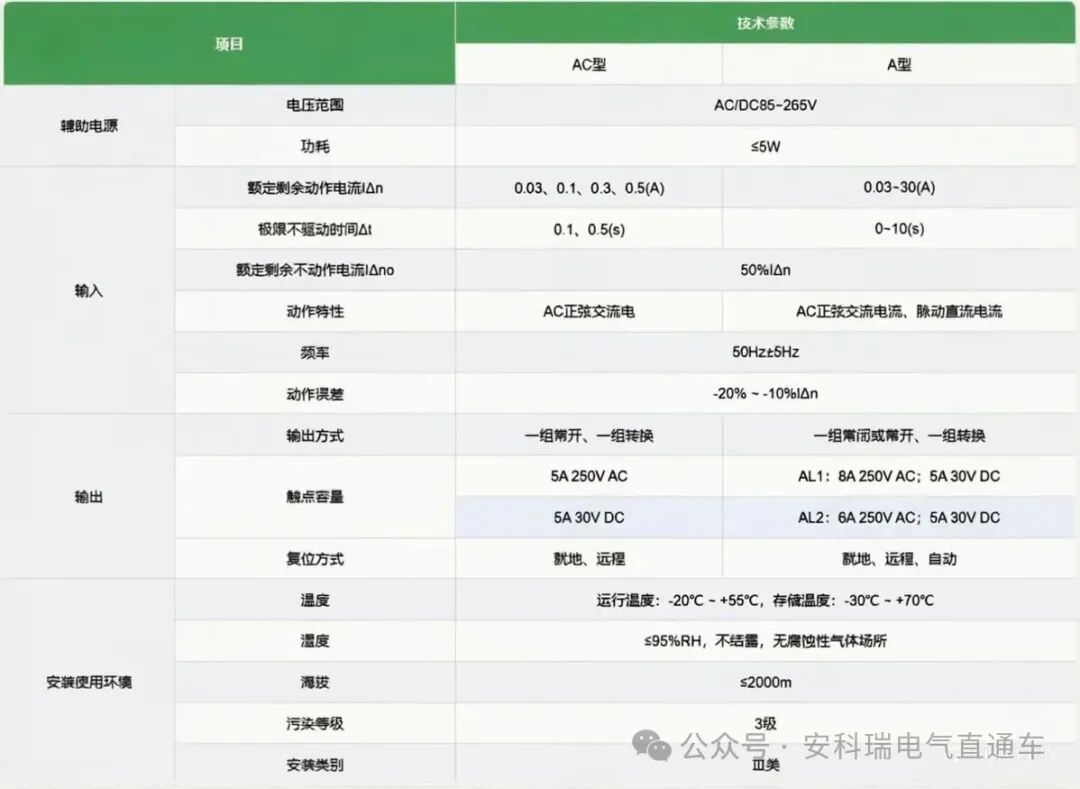
Task: Select the 辅助电源 row group label
Action: click(88, 125)
